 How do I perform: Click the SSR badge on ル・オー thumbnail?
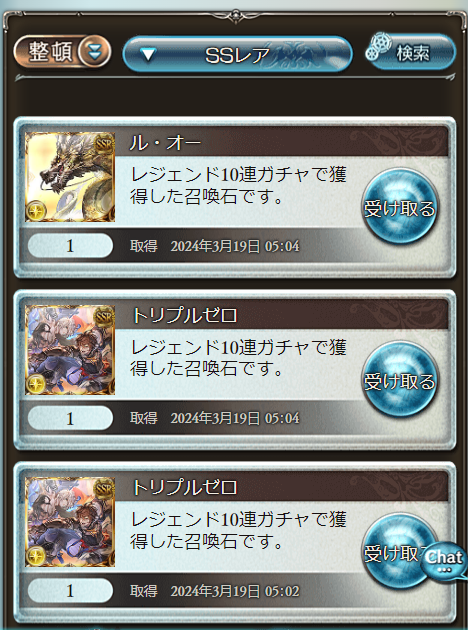pyautogui.click(x=104, y=144)
